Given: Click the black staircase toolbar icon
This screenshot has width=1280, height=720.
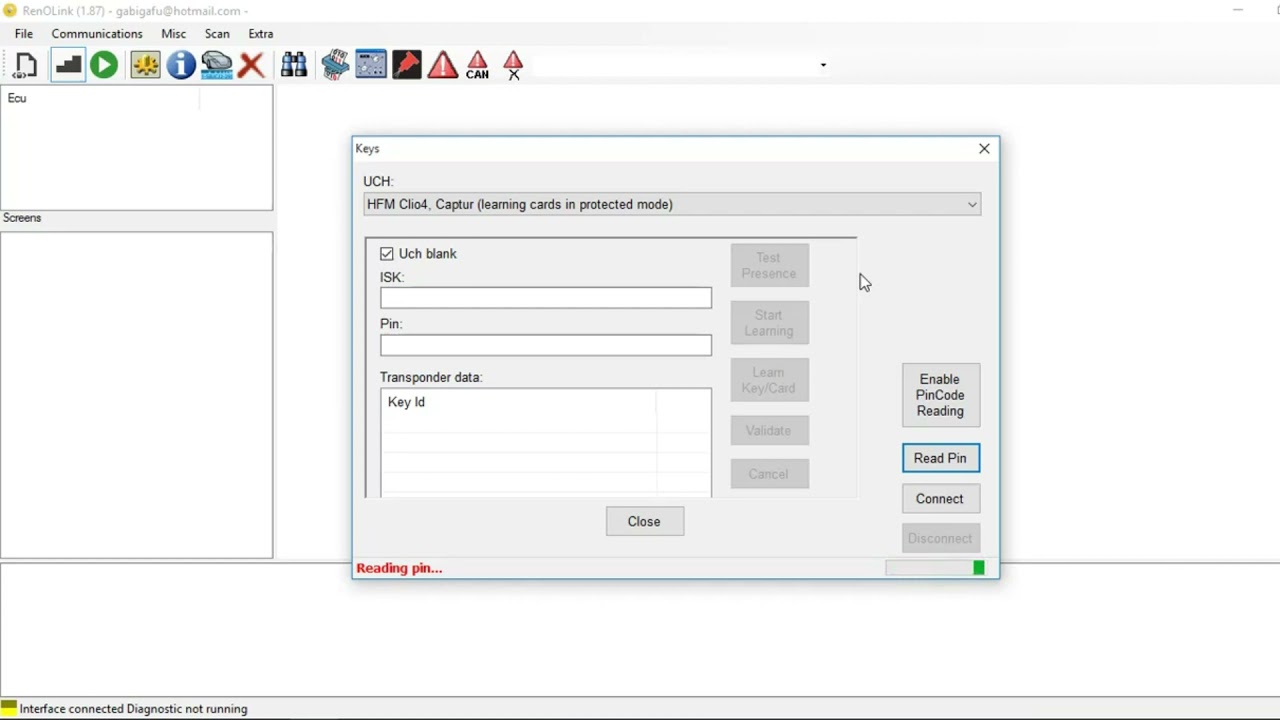Looking at the screenshot, I should 67,66.
